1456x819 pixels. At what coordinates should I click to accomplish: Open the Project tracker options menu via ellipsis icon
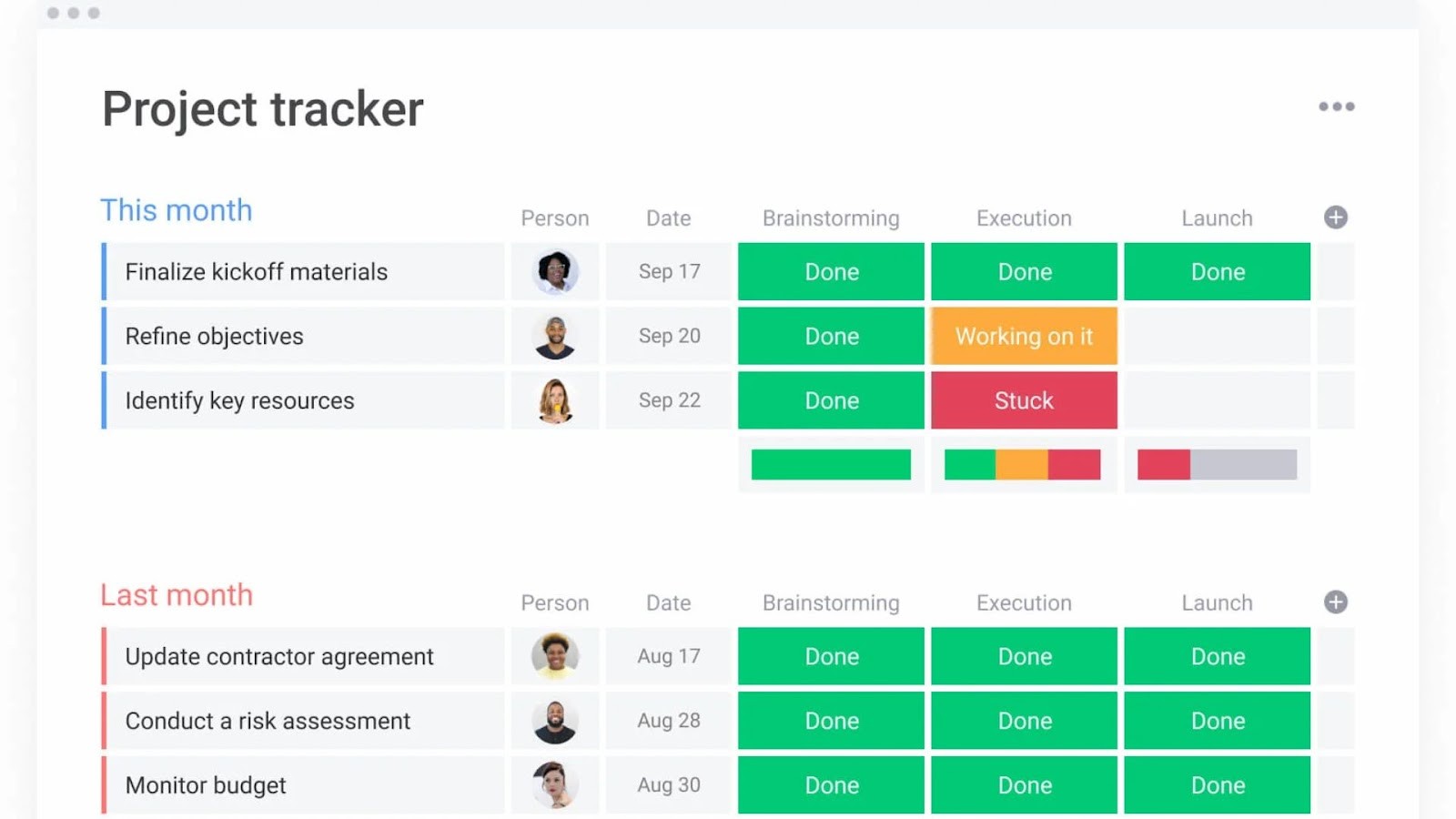pyautogui.click(x=1336, y=106)
